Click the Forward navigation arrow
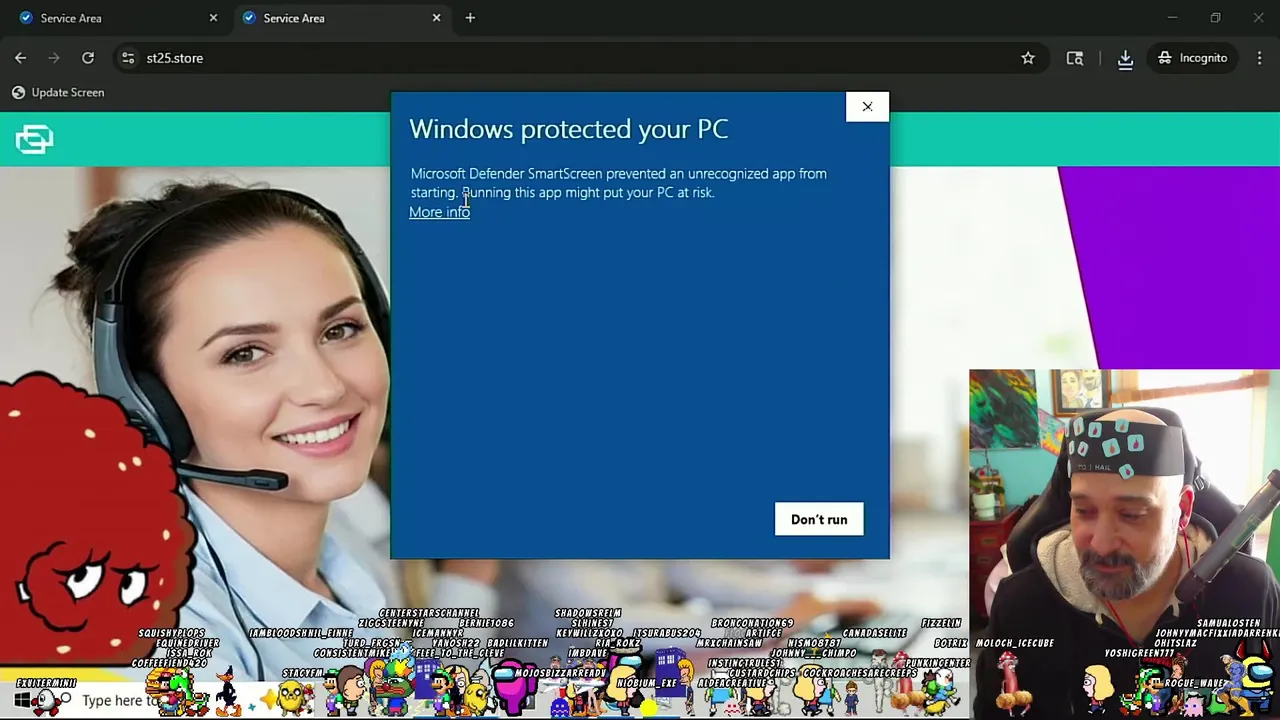 [54, 58]
